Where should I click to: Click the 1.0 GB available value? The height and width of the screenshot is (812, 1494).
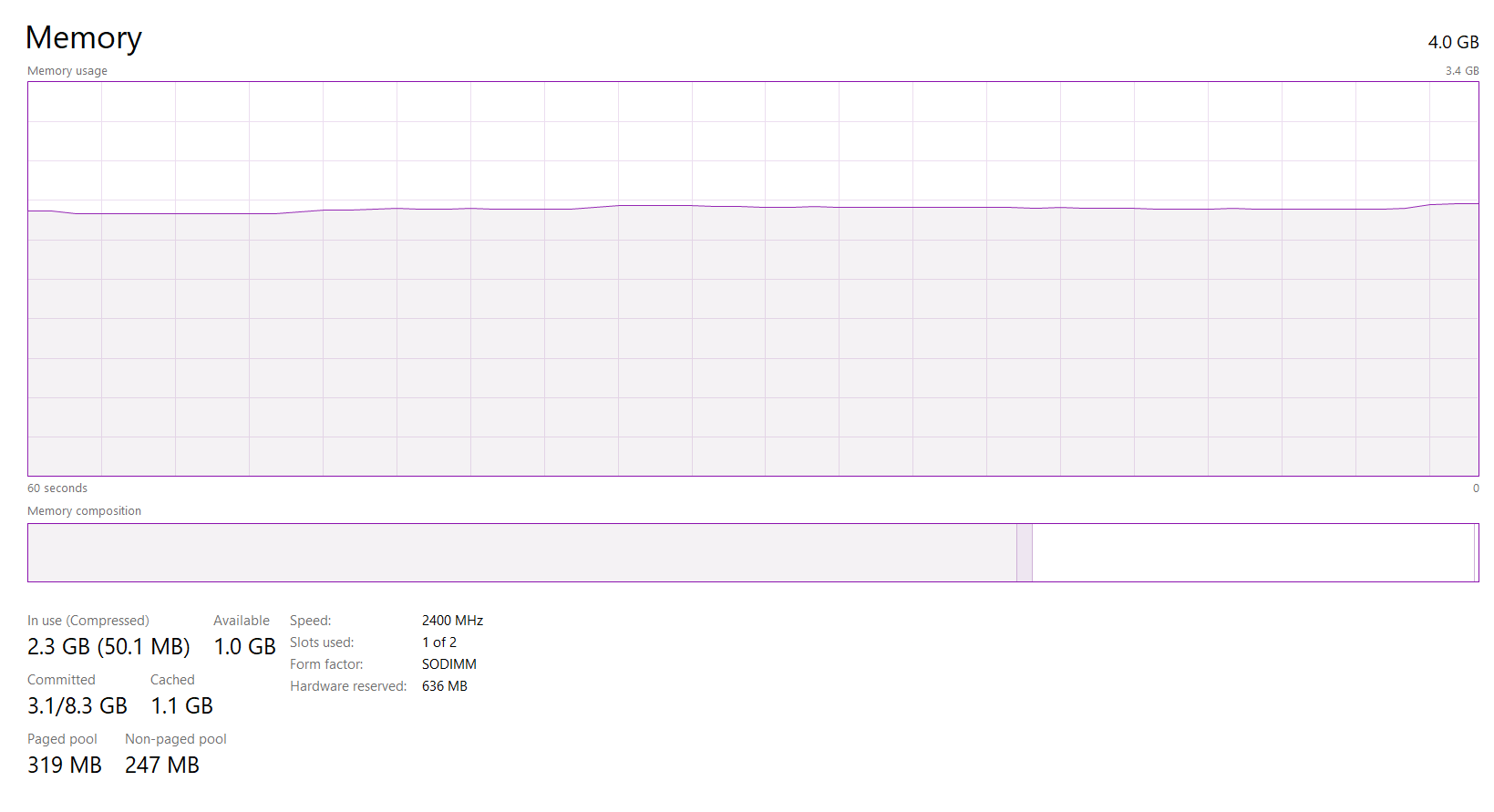tap(245, 647)
